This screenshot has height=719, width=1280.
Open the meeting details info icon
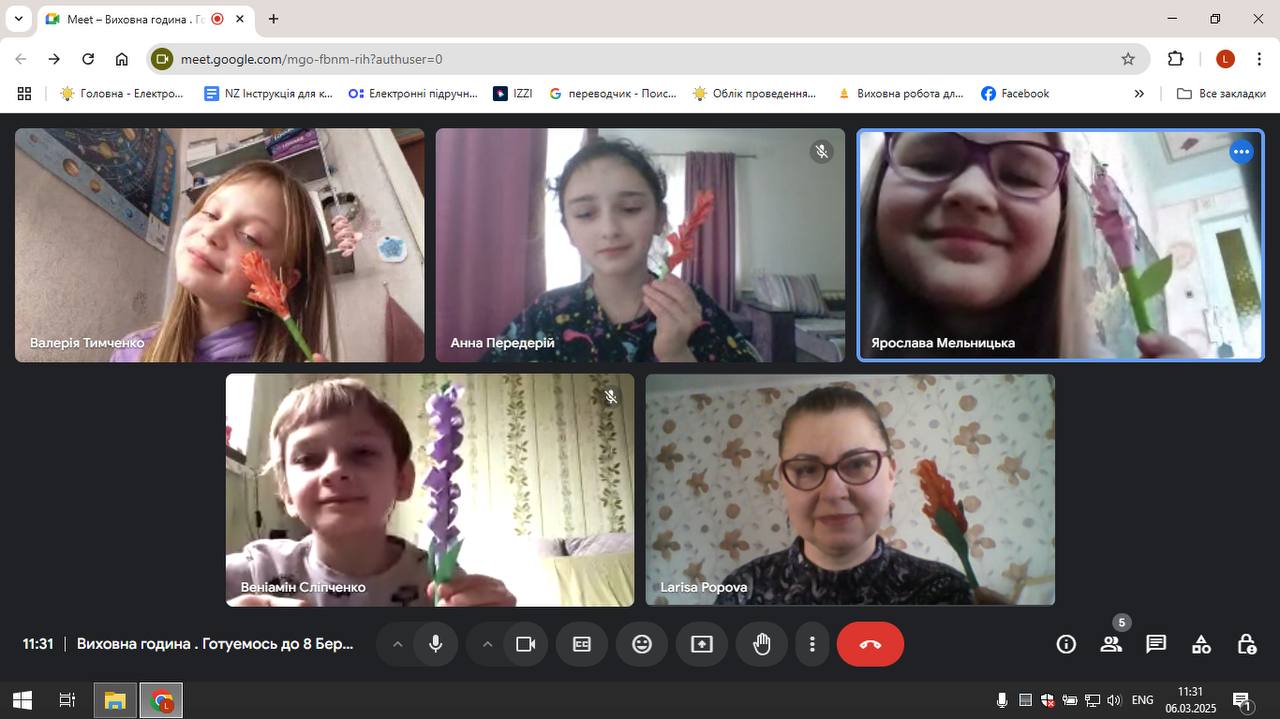(1066, 644)
